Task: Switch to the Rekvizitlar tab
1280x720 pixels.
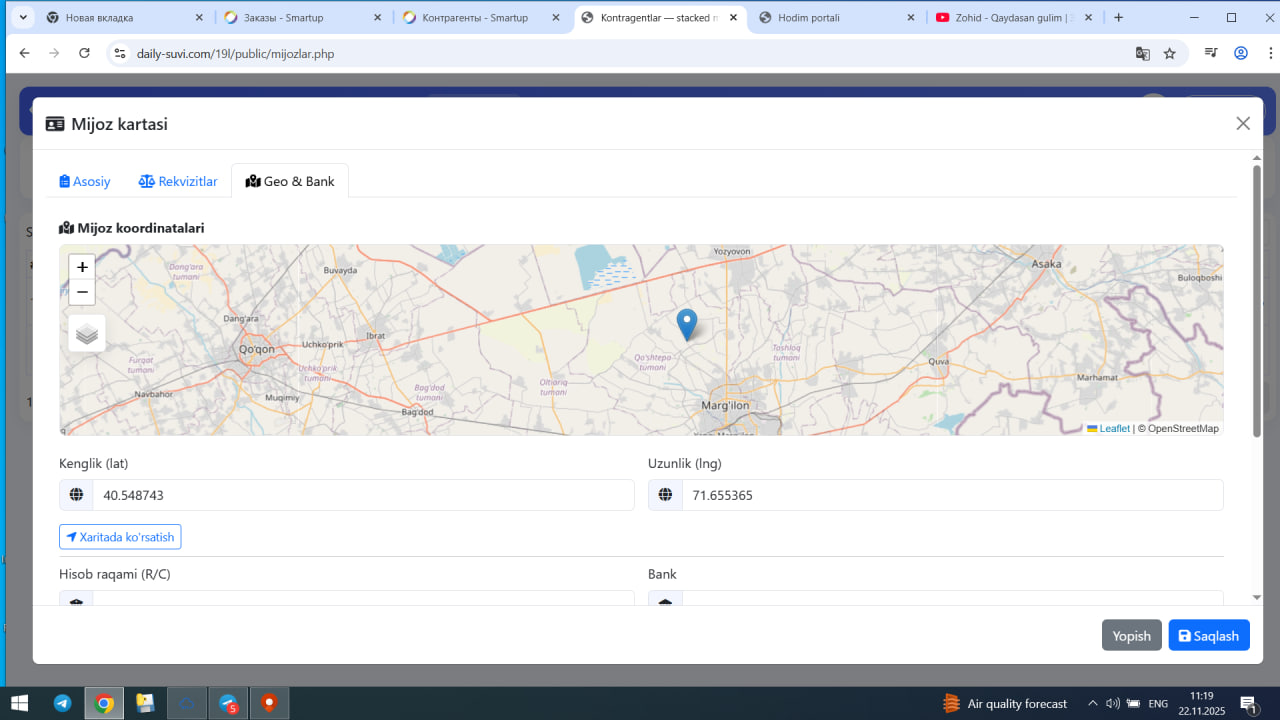Action: pos(178,181)
